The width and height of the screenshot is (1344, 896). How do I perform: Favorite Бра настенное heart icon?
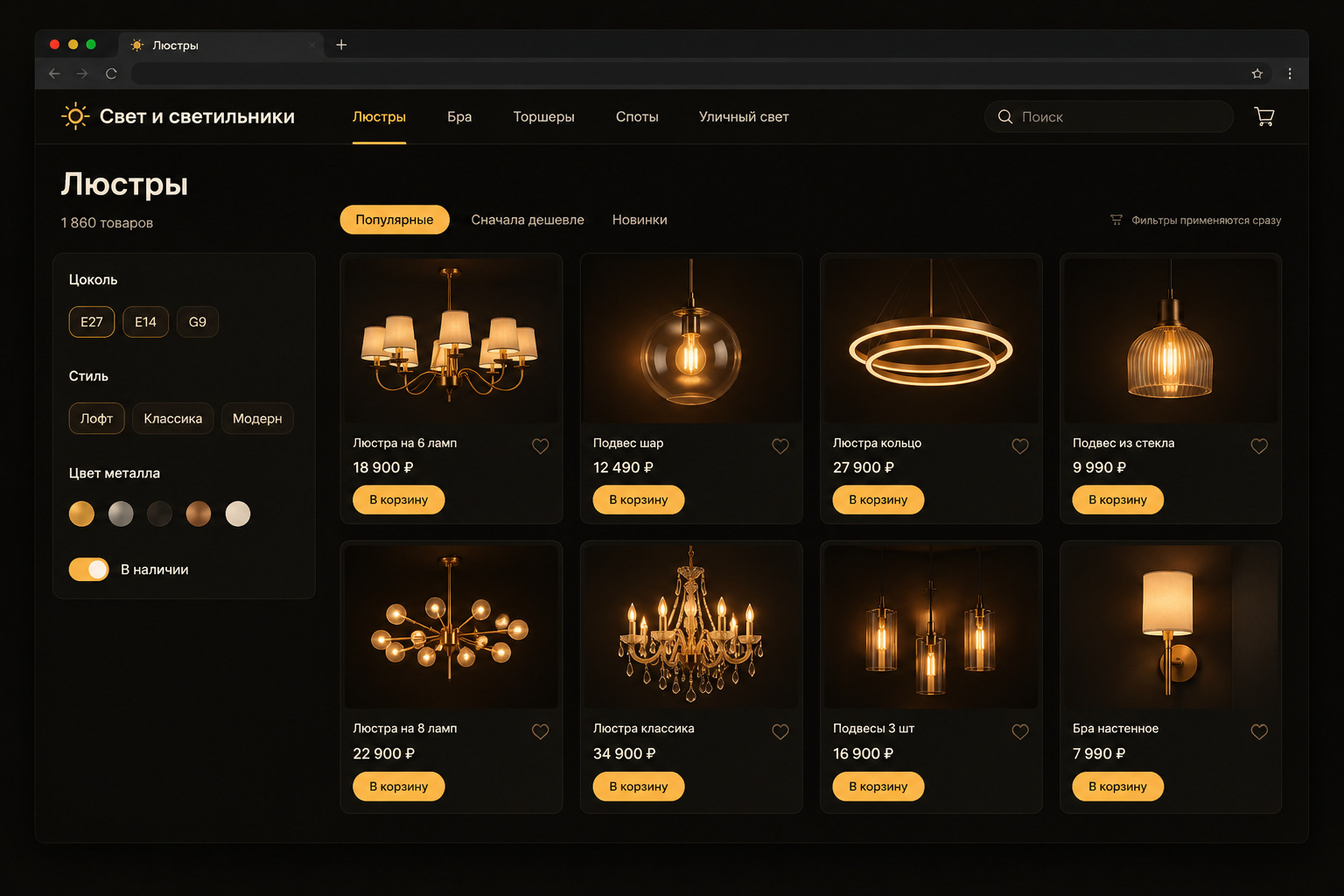click(1259, 731)
